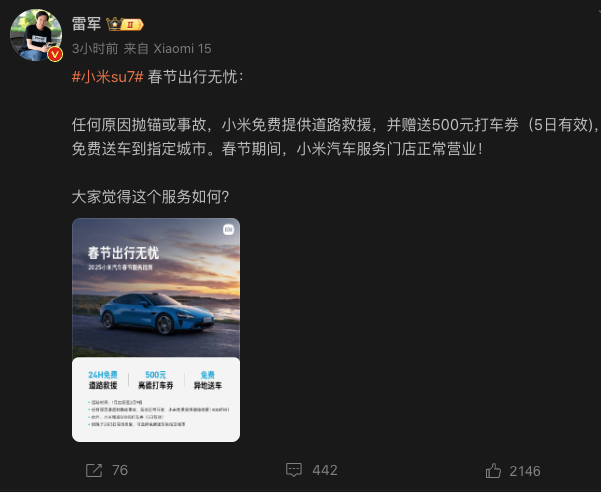Click the 大家觉得这个服务如何 text line
This screenshot has width=601, height=492.
click(150, 197)
